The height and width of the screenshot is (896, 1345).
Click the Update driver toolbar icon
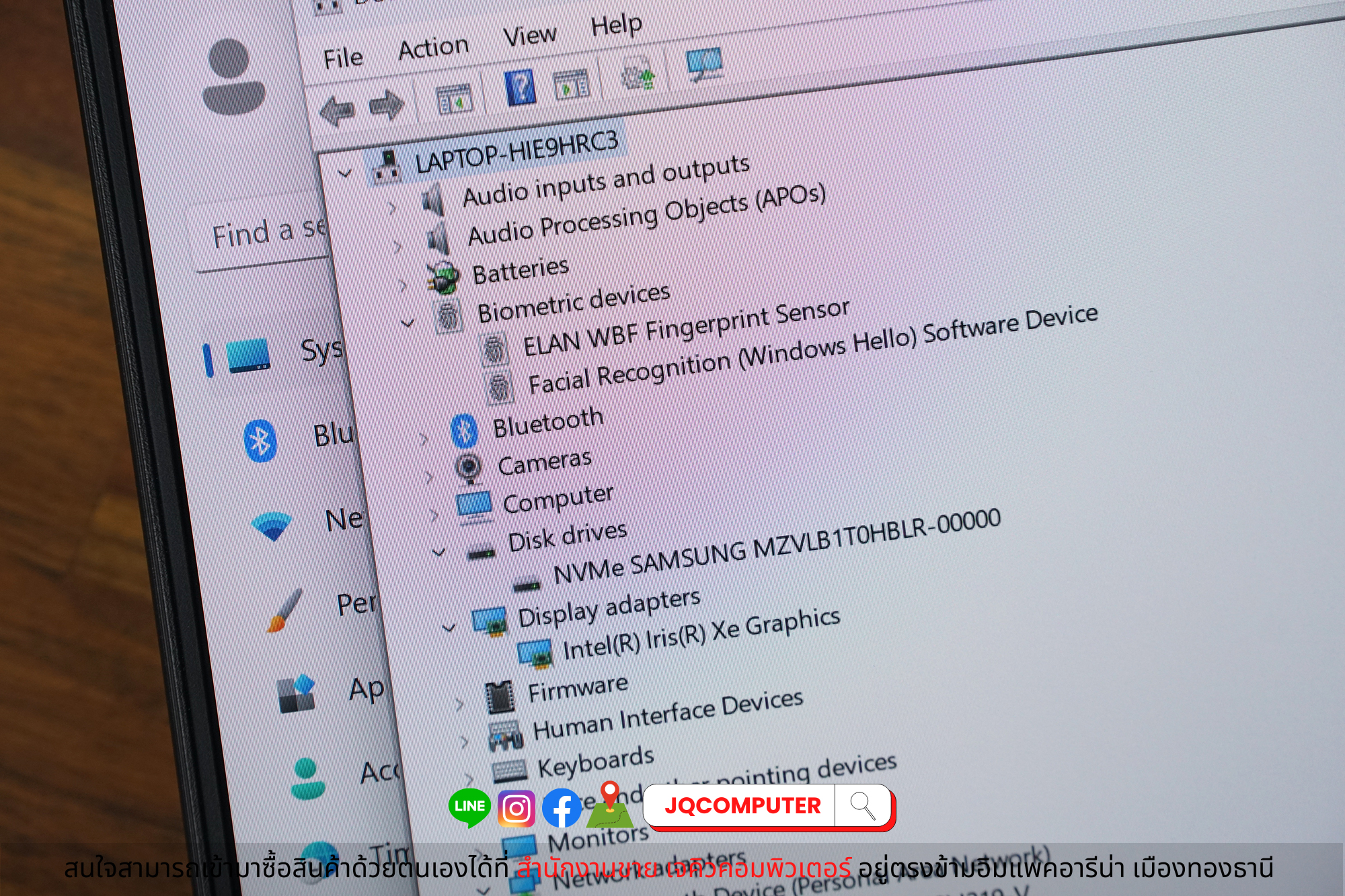tap(637, 74)
